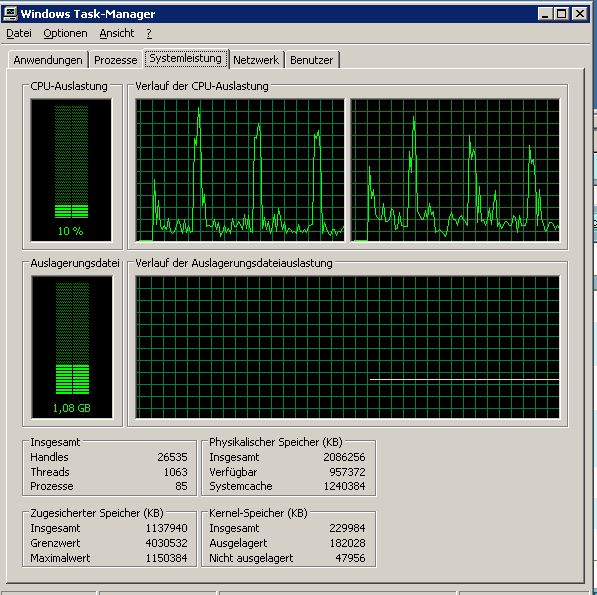Click the right CPU history graph
The width and height of the screenshot is (597, 595).
(x=455, y=170)
